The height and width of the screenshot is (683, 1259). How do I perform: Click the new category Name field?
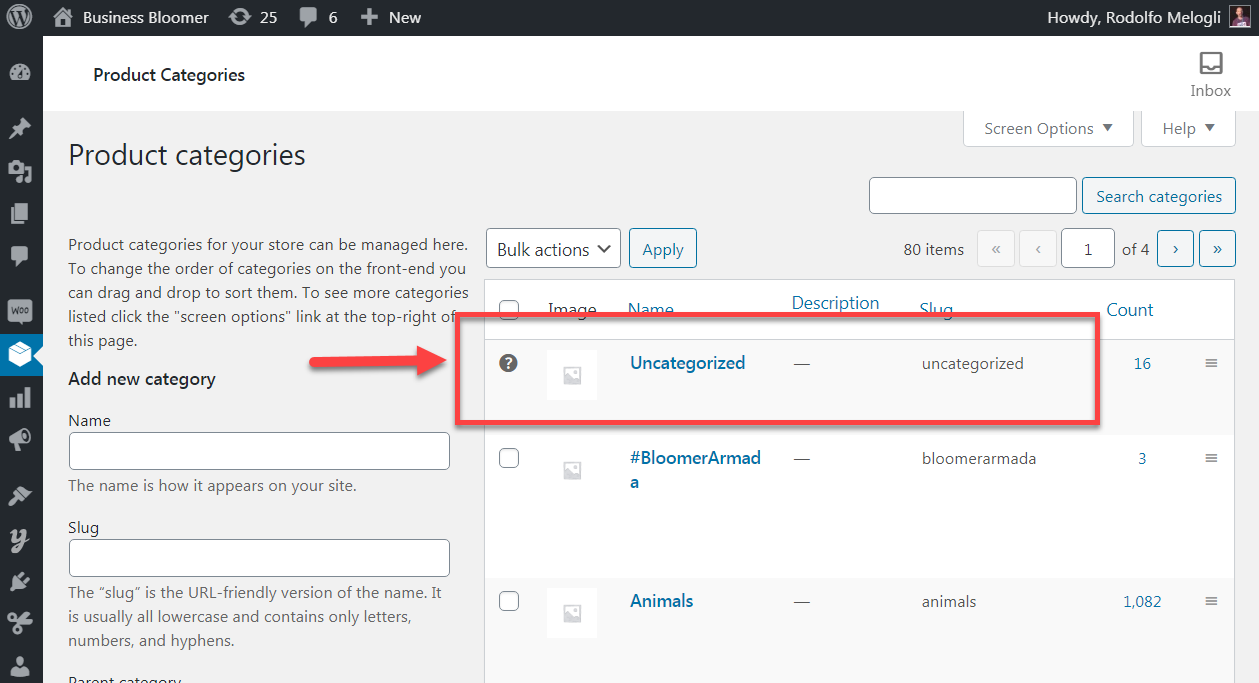[259, 451]
